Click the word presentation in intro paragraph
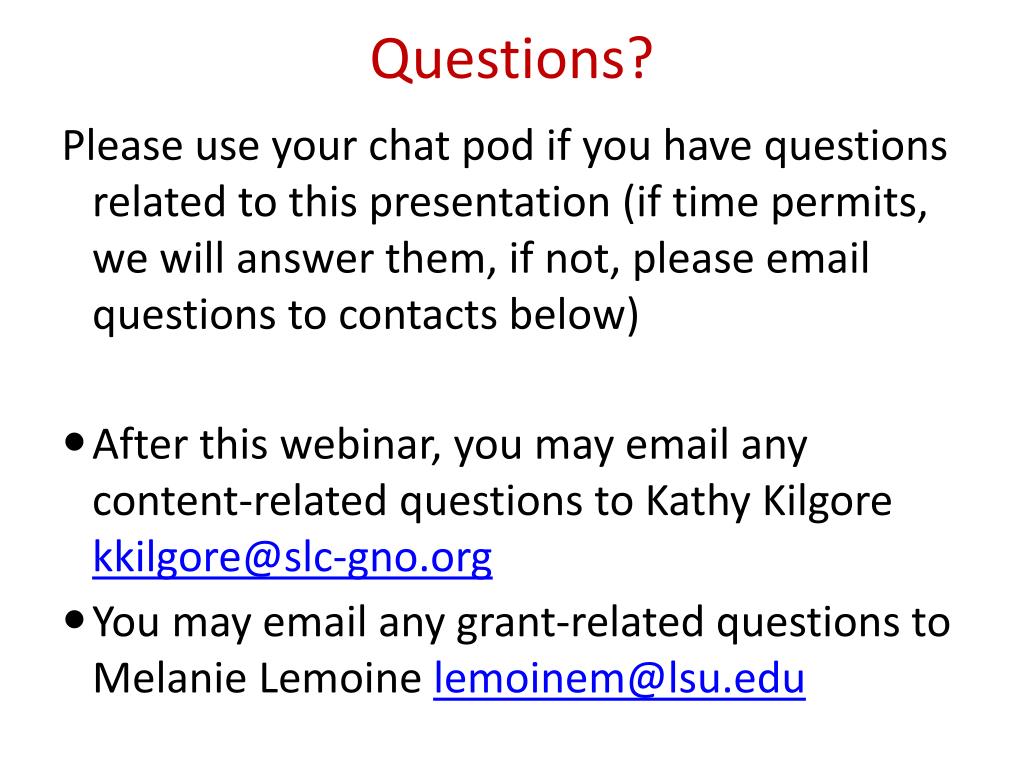Screen dimensions: 1024x768 point(490,203)
